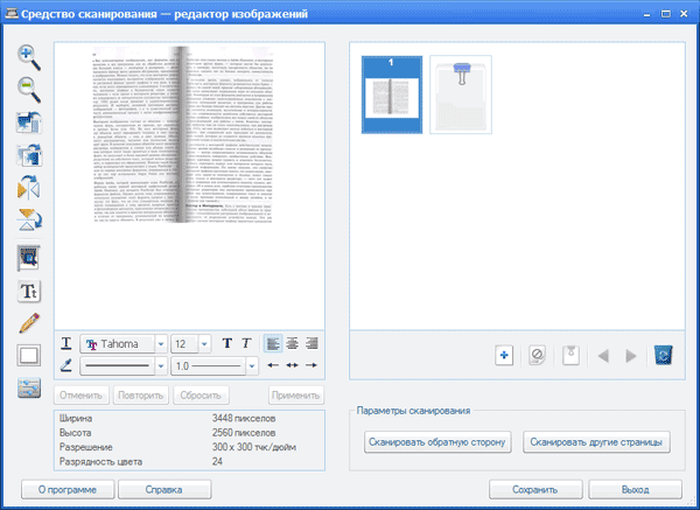700x510 pixels.
Task: Select the zoom out magnifier tool
Action: 29,90
